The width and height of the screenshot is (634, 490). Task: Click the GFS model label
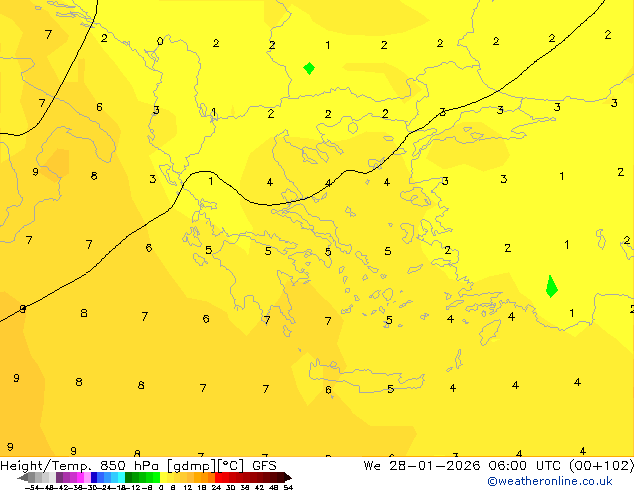tap(264, 466)
